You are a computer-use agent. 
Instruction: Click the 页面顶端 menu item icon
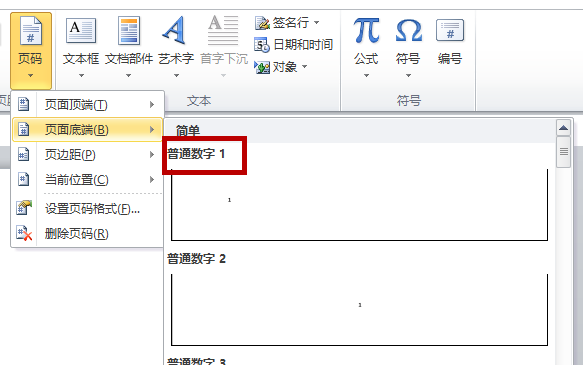pyautogui.click(x=23, y=104)
